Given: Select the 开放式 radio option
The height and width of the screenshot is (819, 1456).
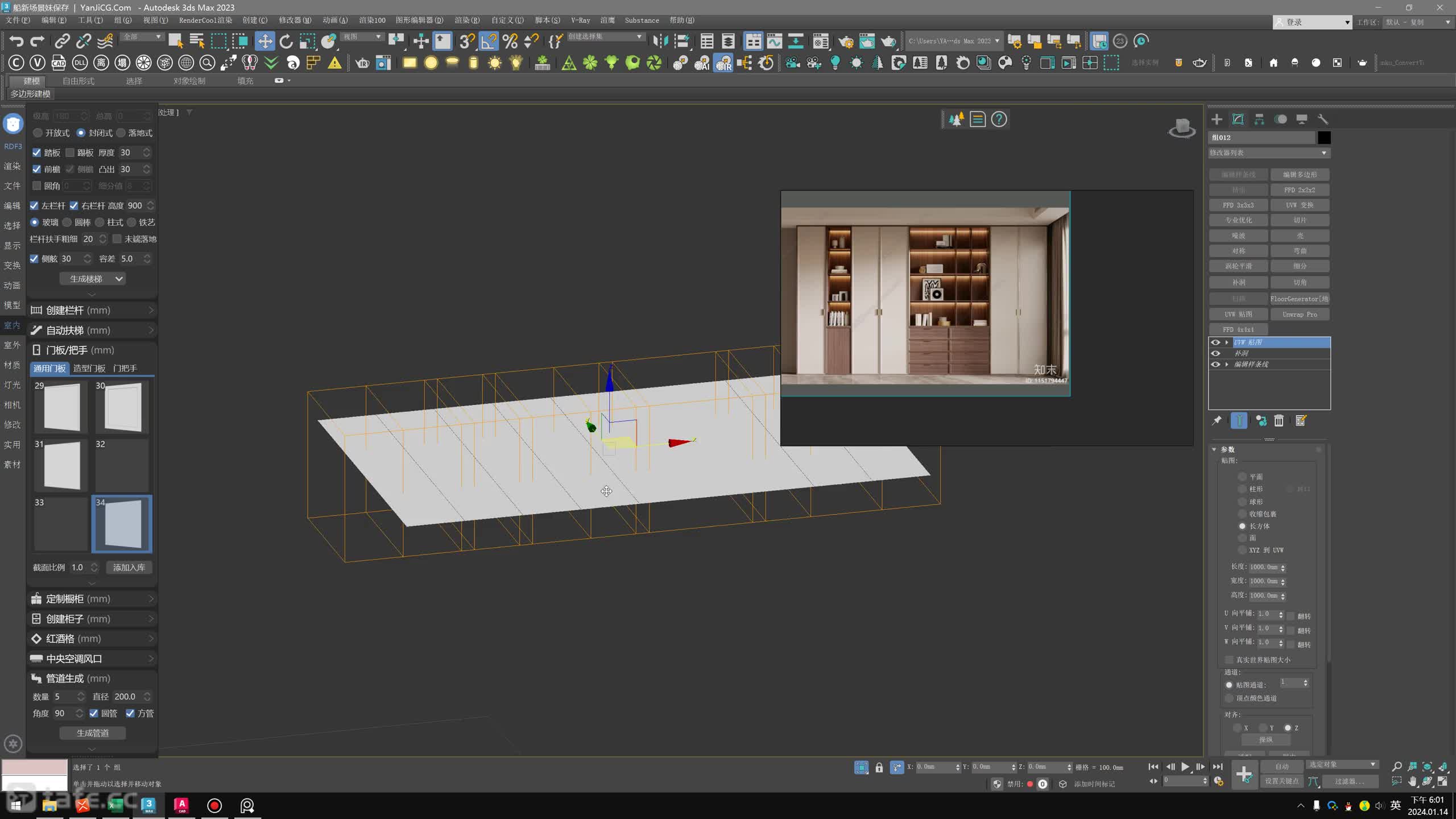Looking at the screenshot, I should point(38,133).
